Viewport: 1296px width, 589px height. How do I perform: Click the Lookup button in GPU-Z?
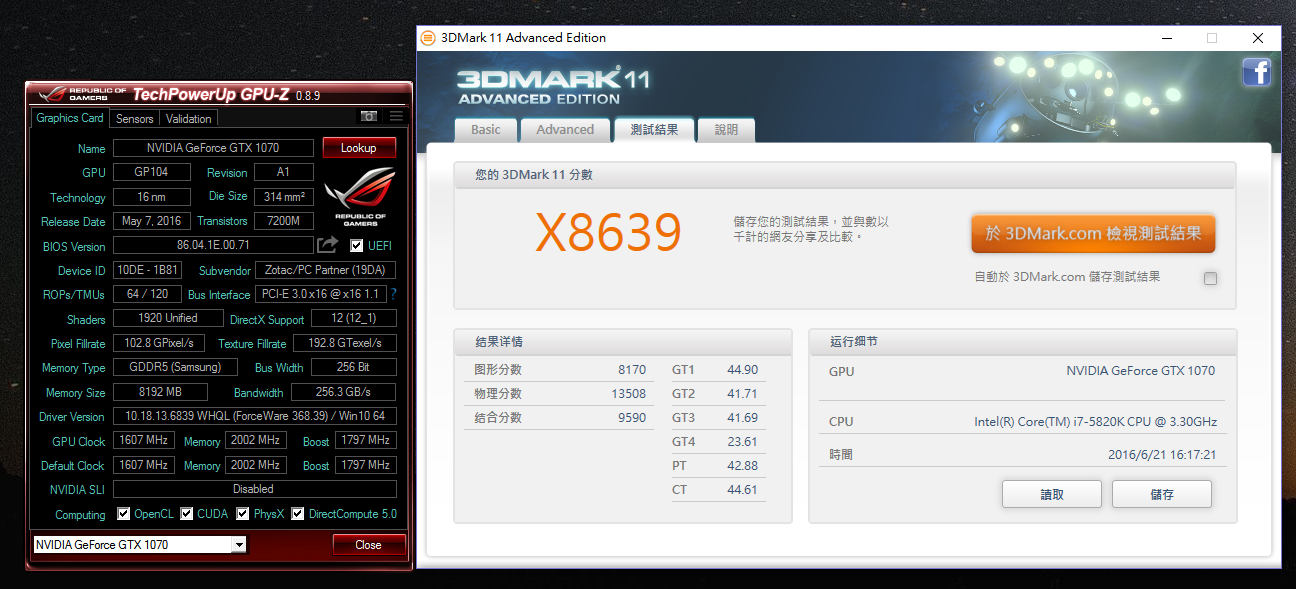[359, 148]
